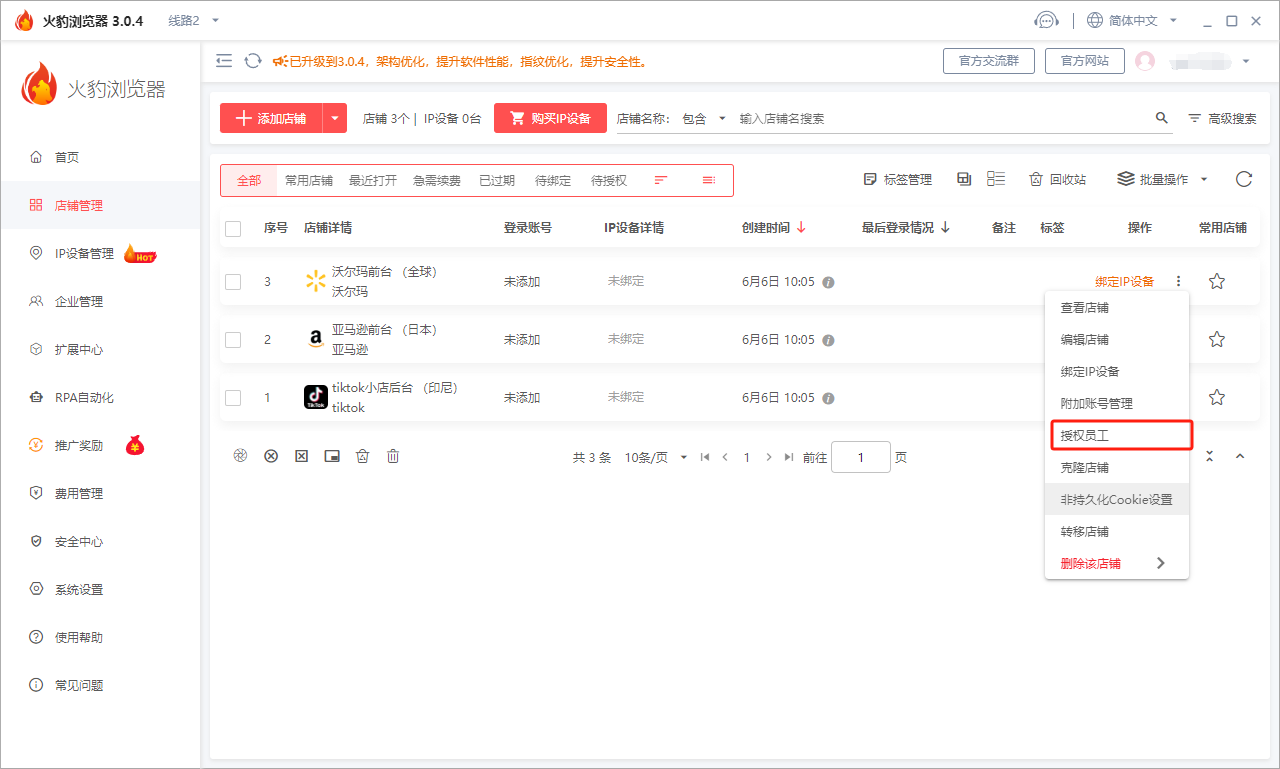Collapse the sidebar with the menu icon
This screenshot has width=1280, height=769.
point(224,61)
